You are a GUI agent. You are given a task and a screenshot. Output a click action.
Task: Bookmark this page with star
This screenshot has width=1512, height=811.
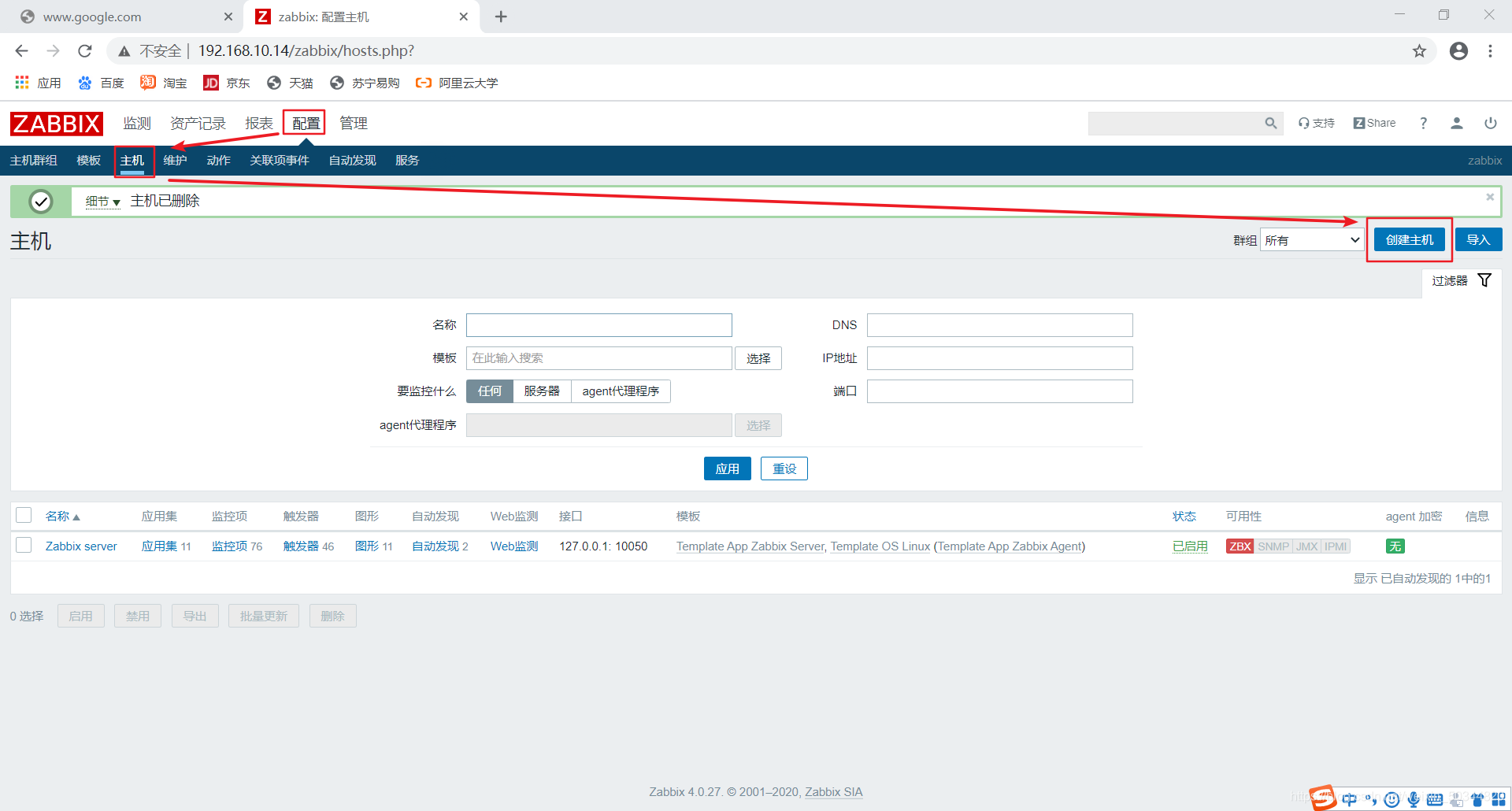[1419, 51]
